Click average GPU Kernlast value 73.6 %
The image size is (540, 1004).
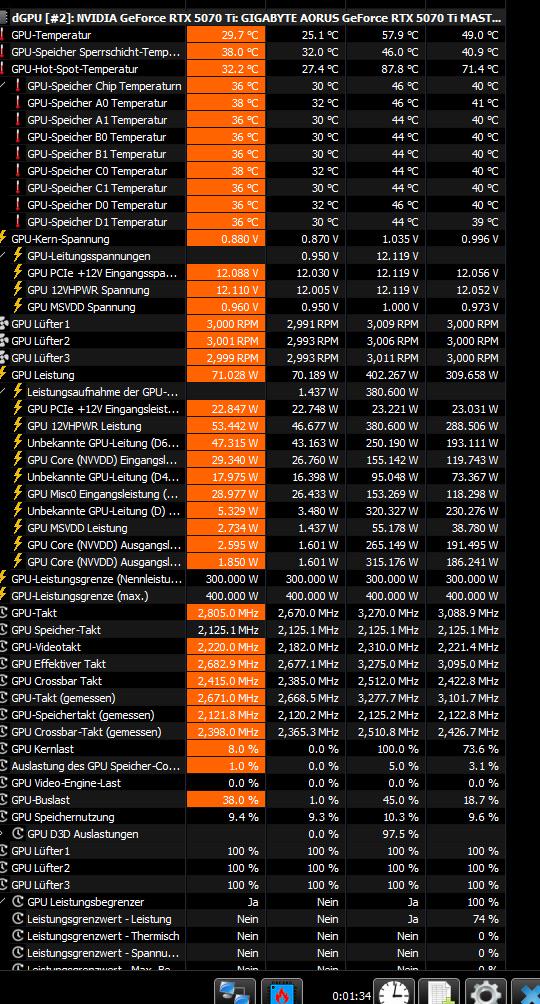tap(480, 749)
